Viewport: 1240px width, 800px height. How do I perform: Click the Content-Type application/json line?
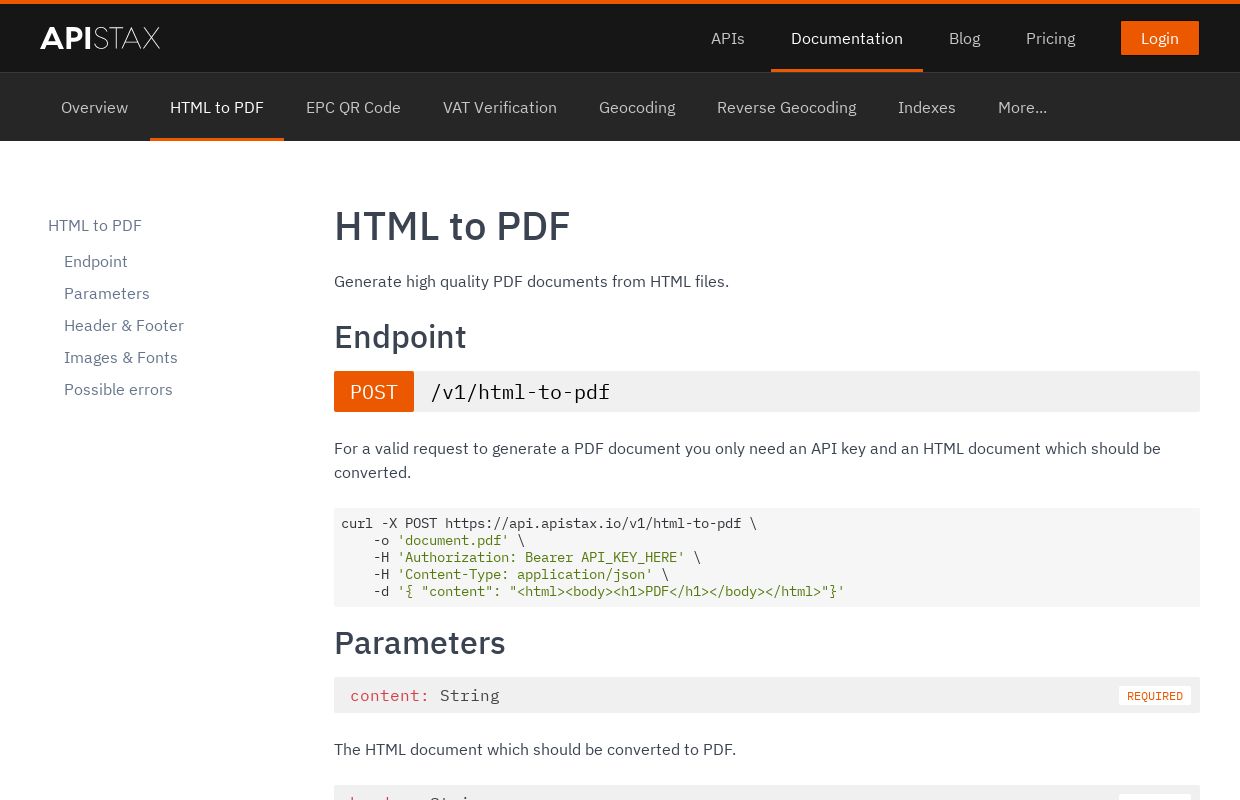click(x=521, y=574)
